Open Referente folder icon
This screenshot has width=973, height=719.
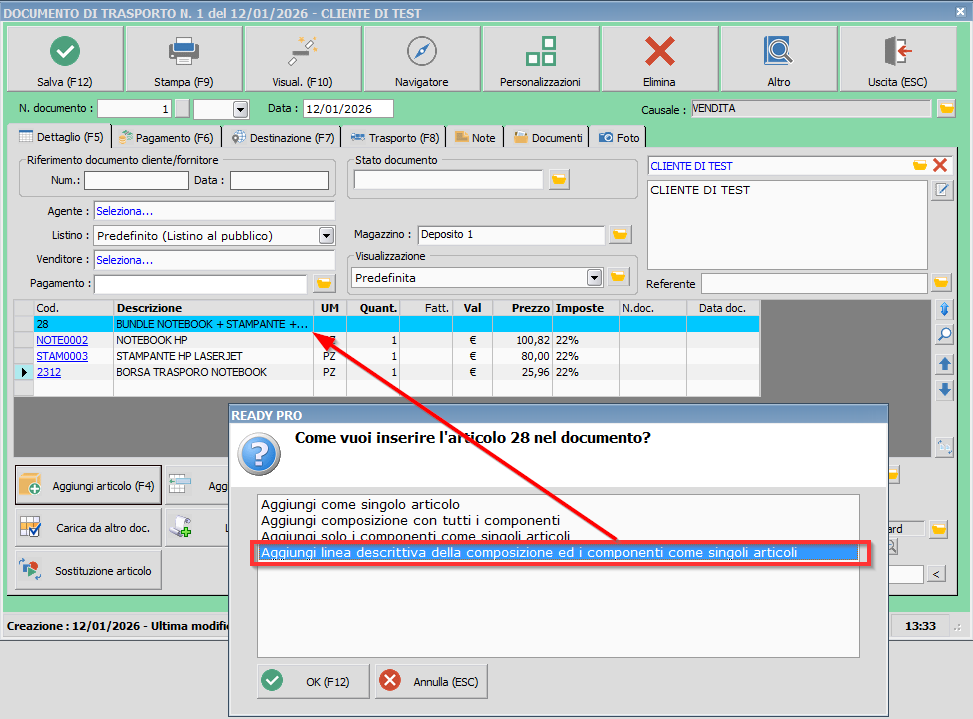click(x=941, y=284)
